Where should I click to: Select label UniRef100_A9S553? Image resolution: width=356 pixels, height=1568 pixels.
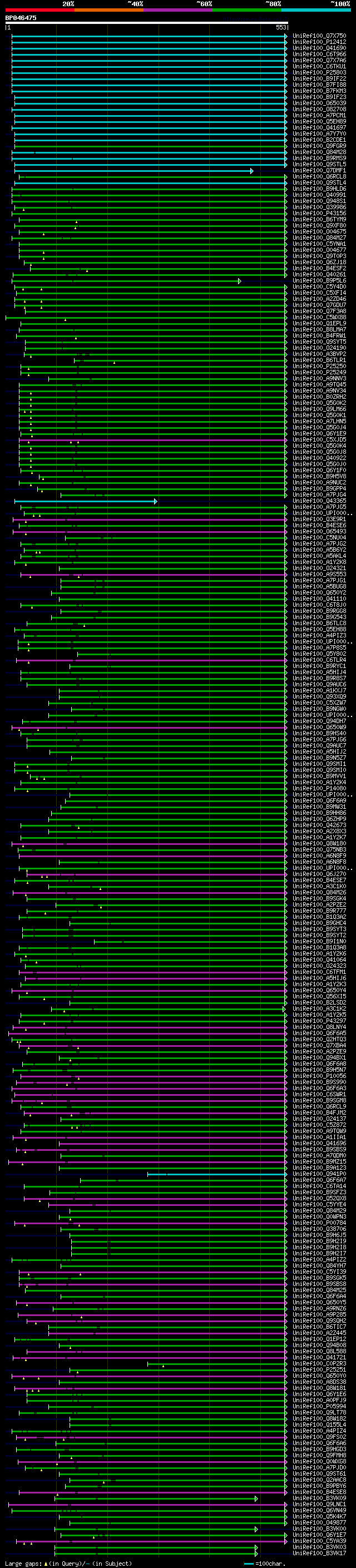[x=319, y=574]
